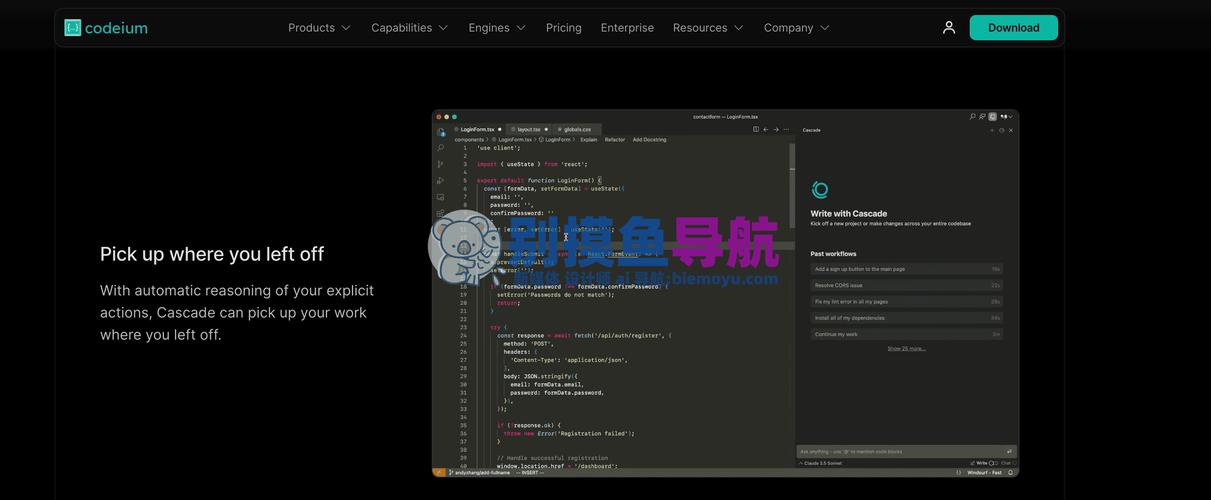The image size is (1211, 500).
Task: Click the Cascade swirl logo
Action: pyautogui.click(x=820, y=190)
